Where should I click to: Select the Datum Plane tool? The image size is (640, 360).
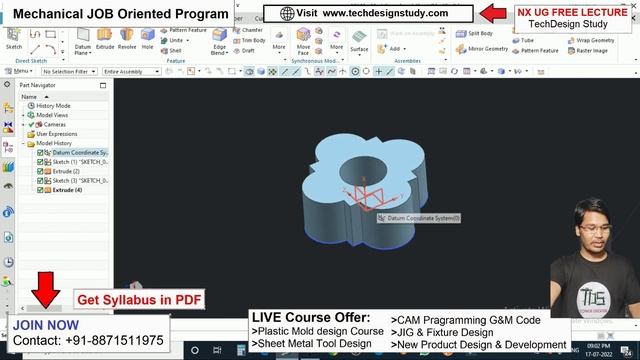pos(83,42)
